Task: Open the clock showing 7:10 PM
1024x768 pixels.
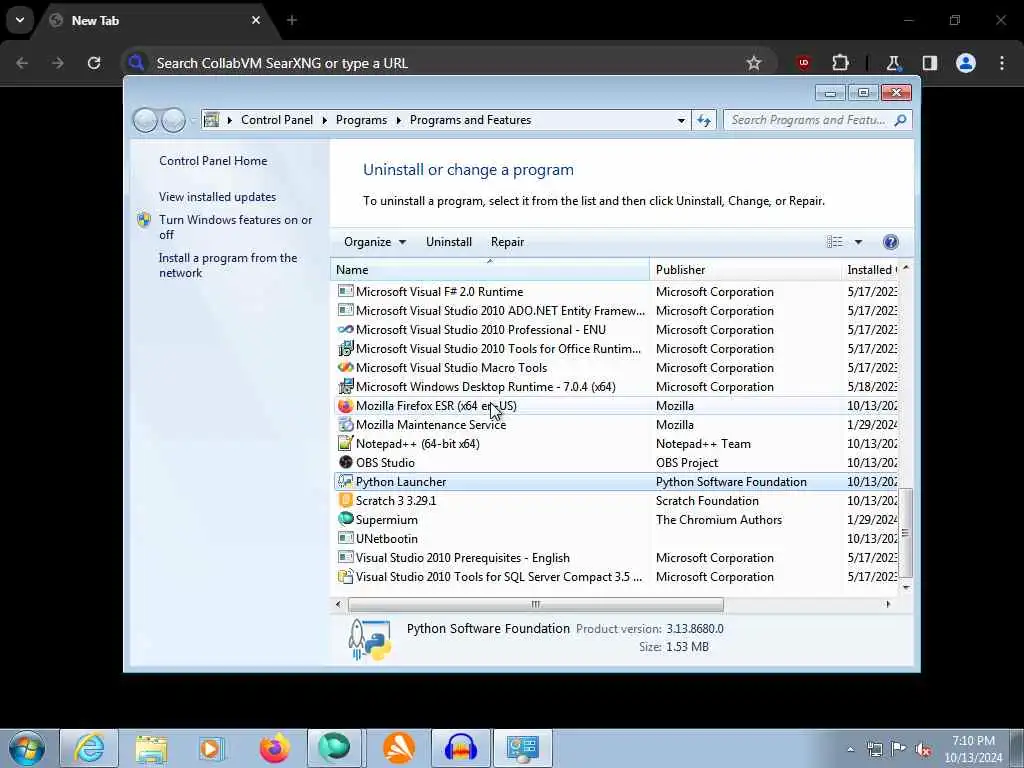Action: click(973, 749)
